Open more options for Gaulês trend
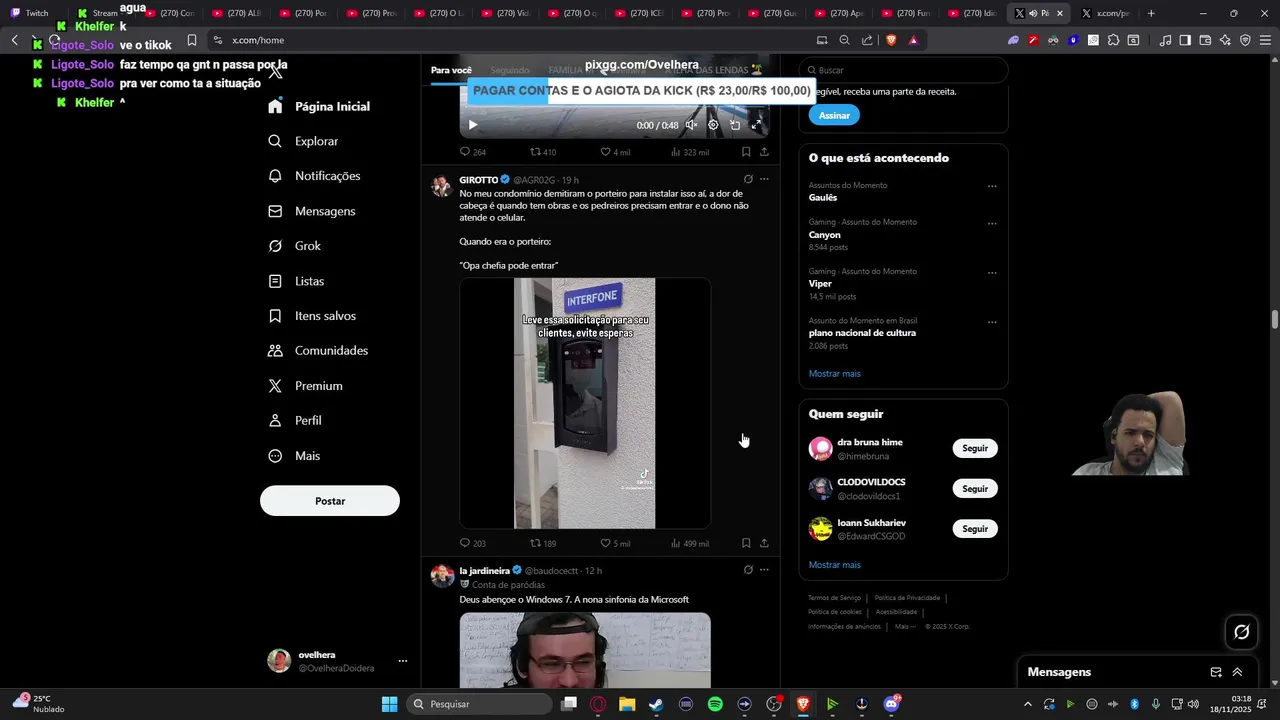 point(992,186)
